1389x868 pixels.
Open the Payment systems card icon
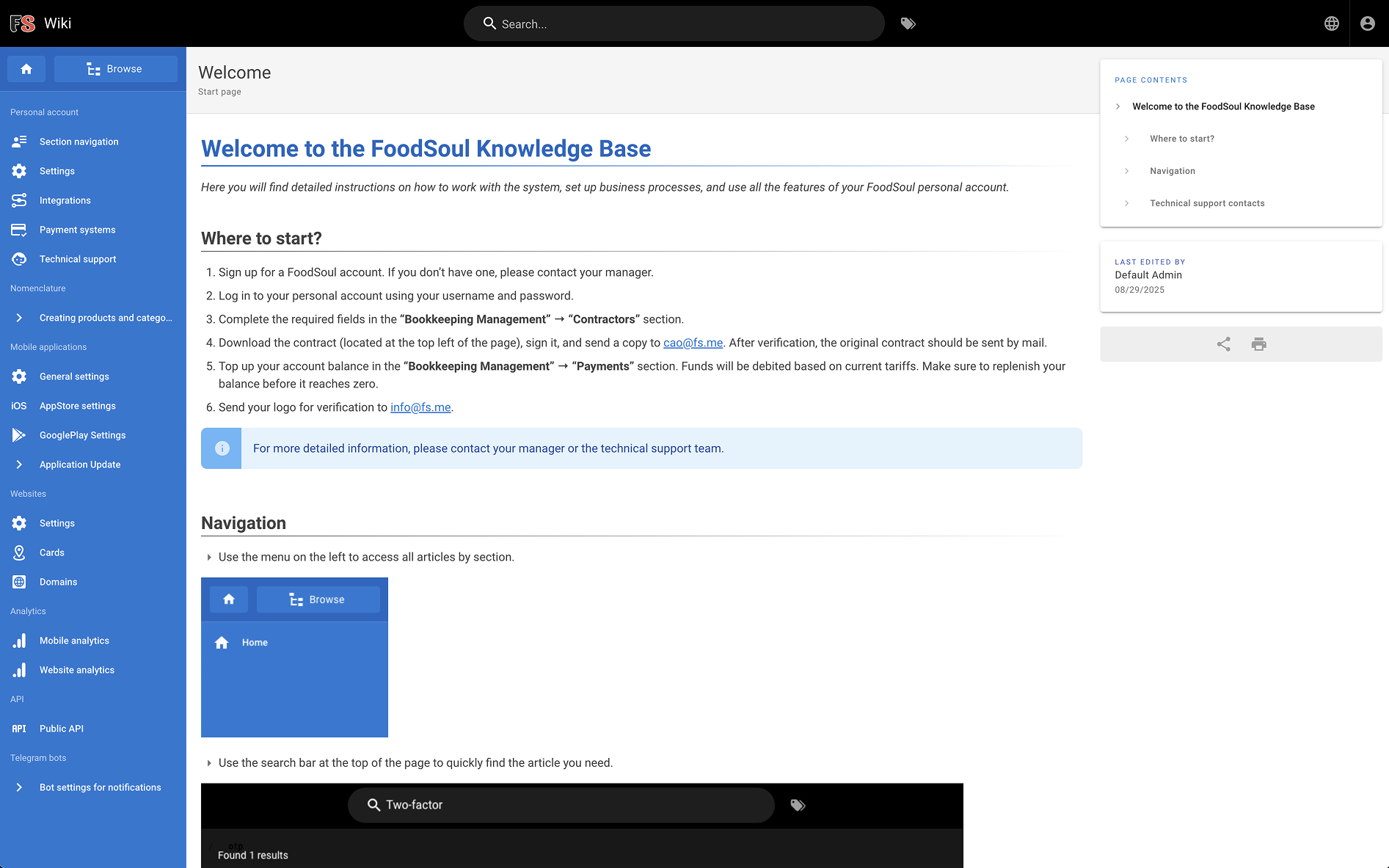tap(19, 230)
